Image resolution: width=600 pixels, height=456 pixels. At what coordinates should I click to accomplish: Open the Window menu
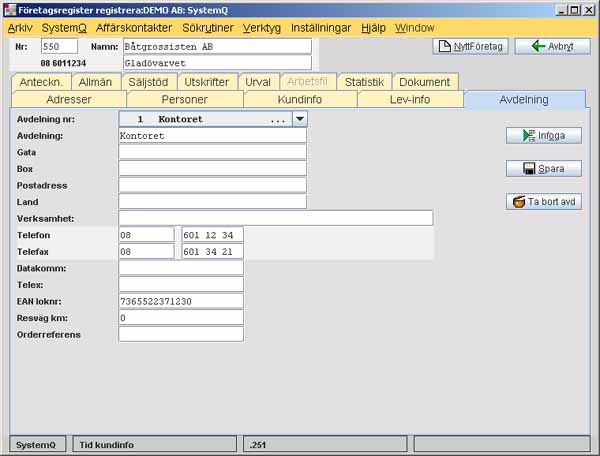click(414, 28)
